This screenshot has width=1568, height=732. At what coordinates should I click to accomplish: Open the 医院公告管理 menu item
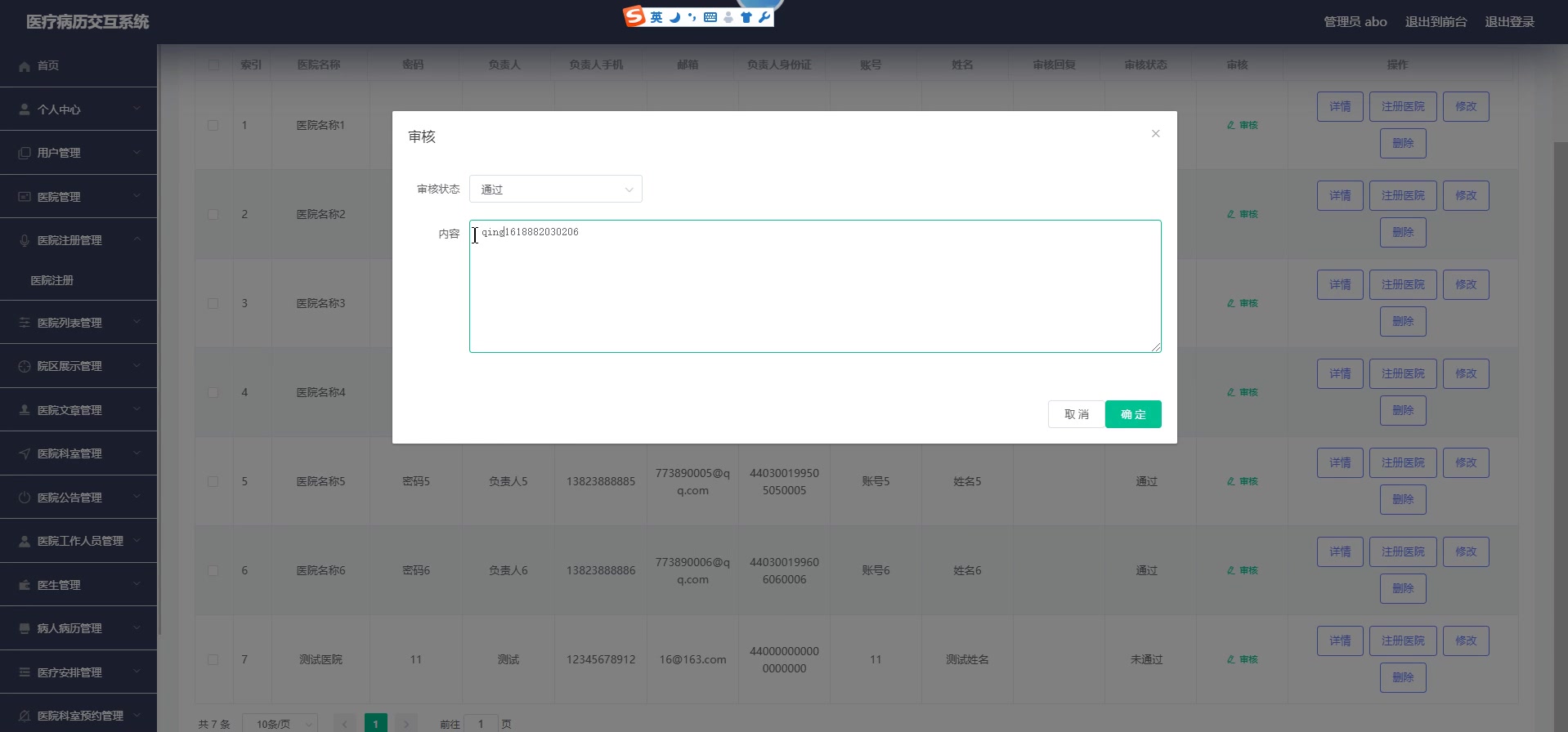click(78, 498)
